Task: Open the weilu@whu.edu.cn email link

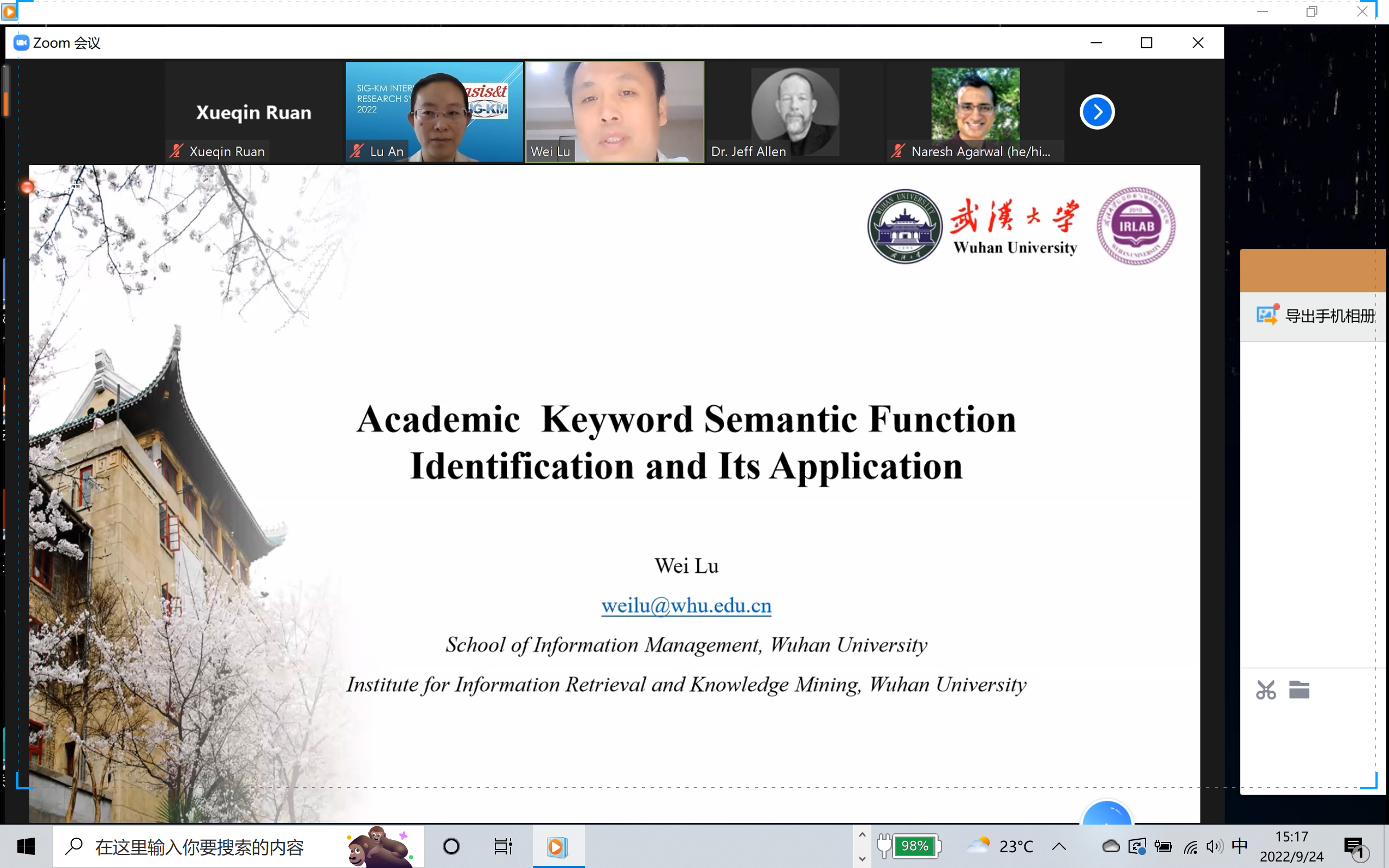Action: (686, 605)
